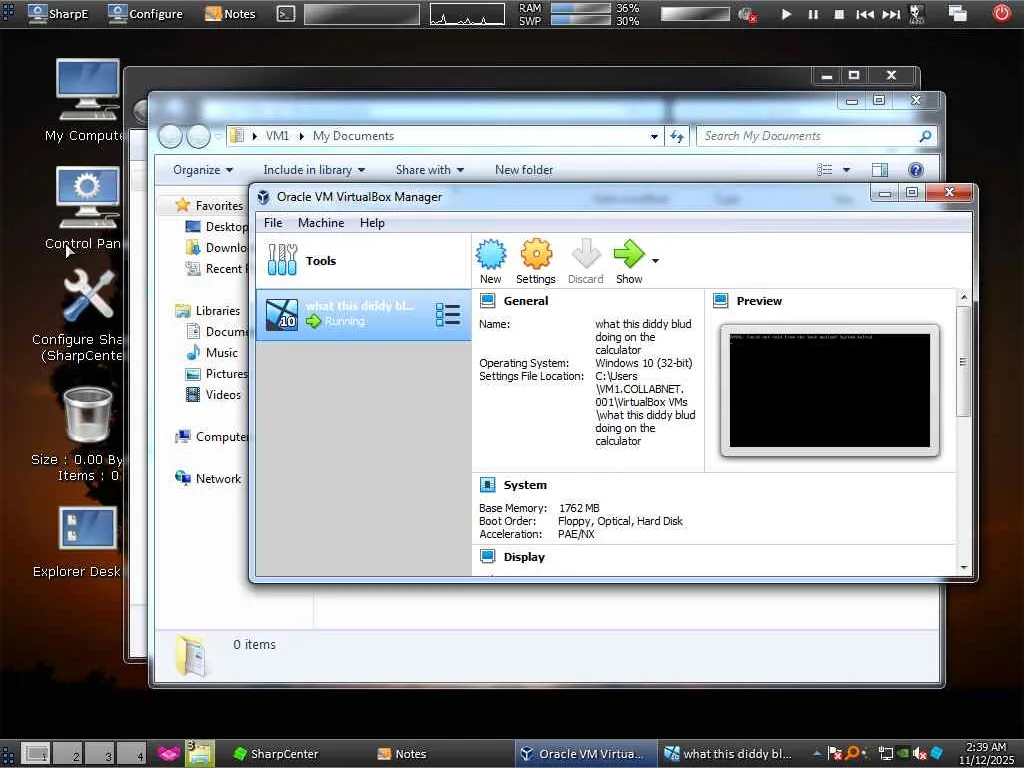Open the VM list details menu icon
The width and height of the screenshot is (1024, 768).
coord(448,315)
